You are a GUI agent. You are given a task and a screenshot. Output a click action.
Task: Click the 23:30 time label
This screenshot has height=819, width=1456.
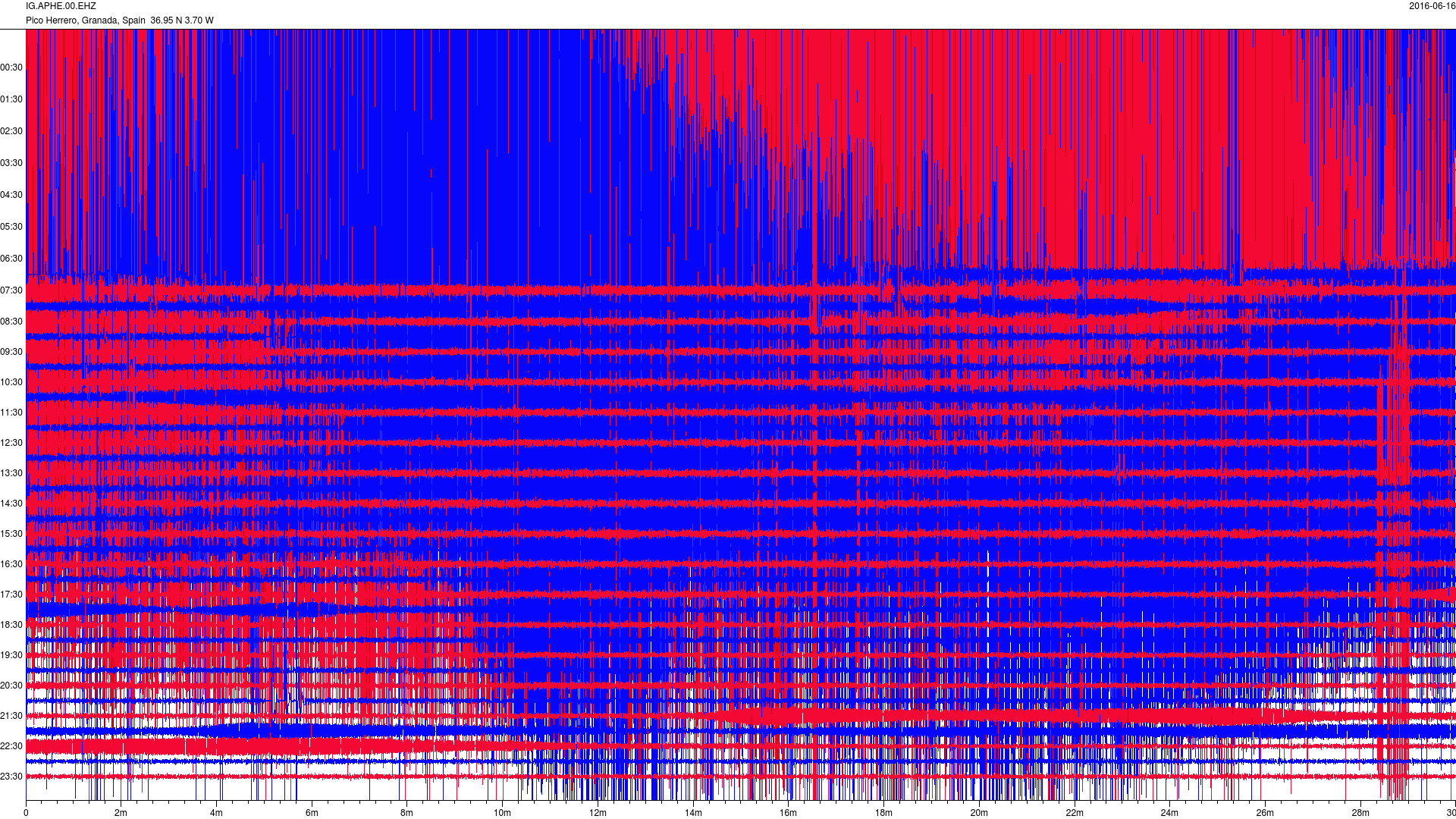[x=11, y=777]
